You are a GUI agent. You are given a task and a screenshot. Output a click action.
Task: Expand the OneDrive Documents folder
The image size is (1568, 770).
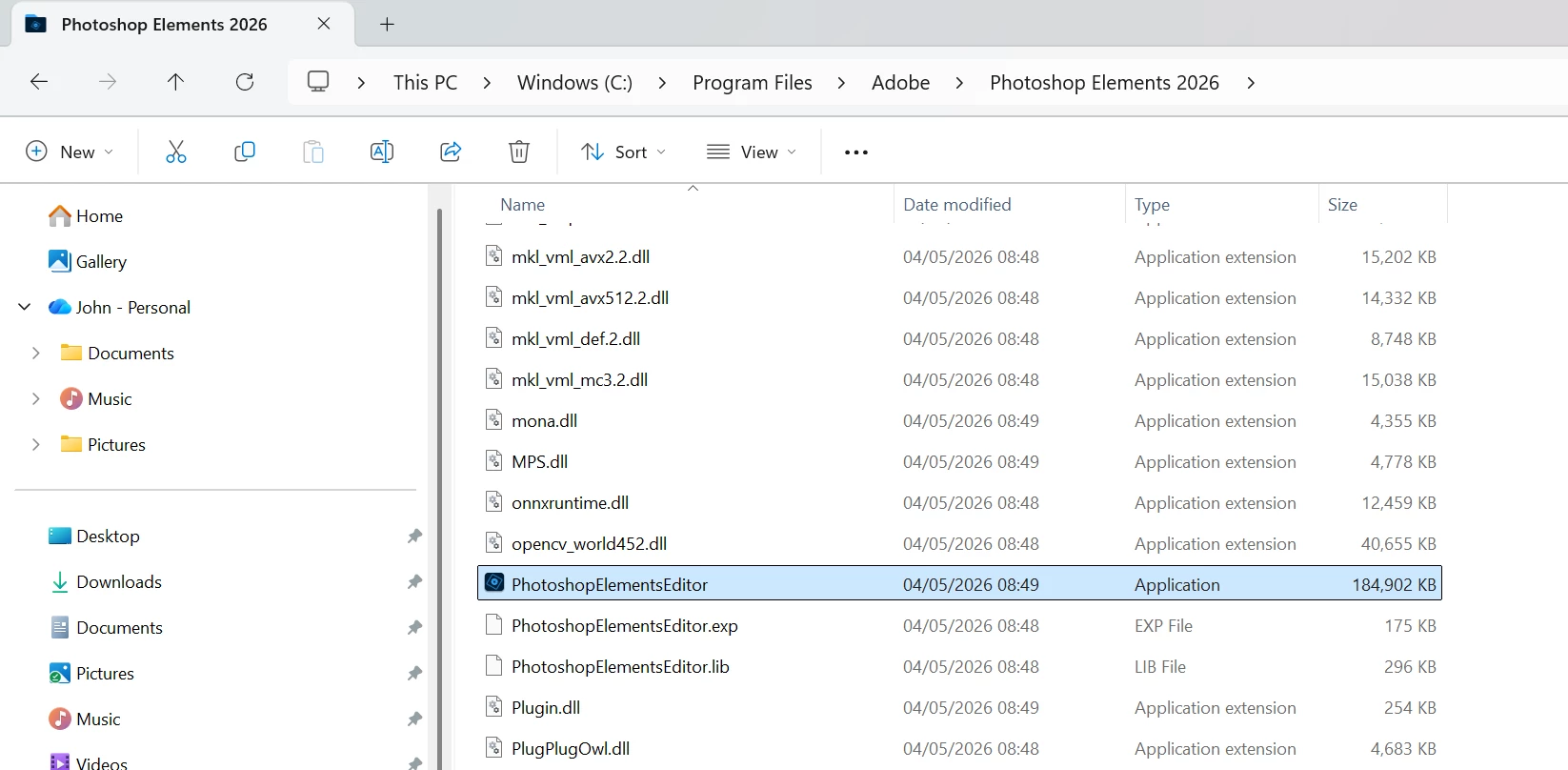pos(36,353)
